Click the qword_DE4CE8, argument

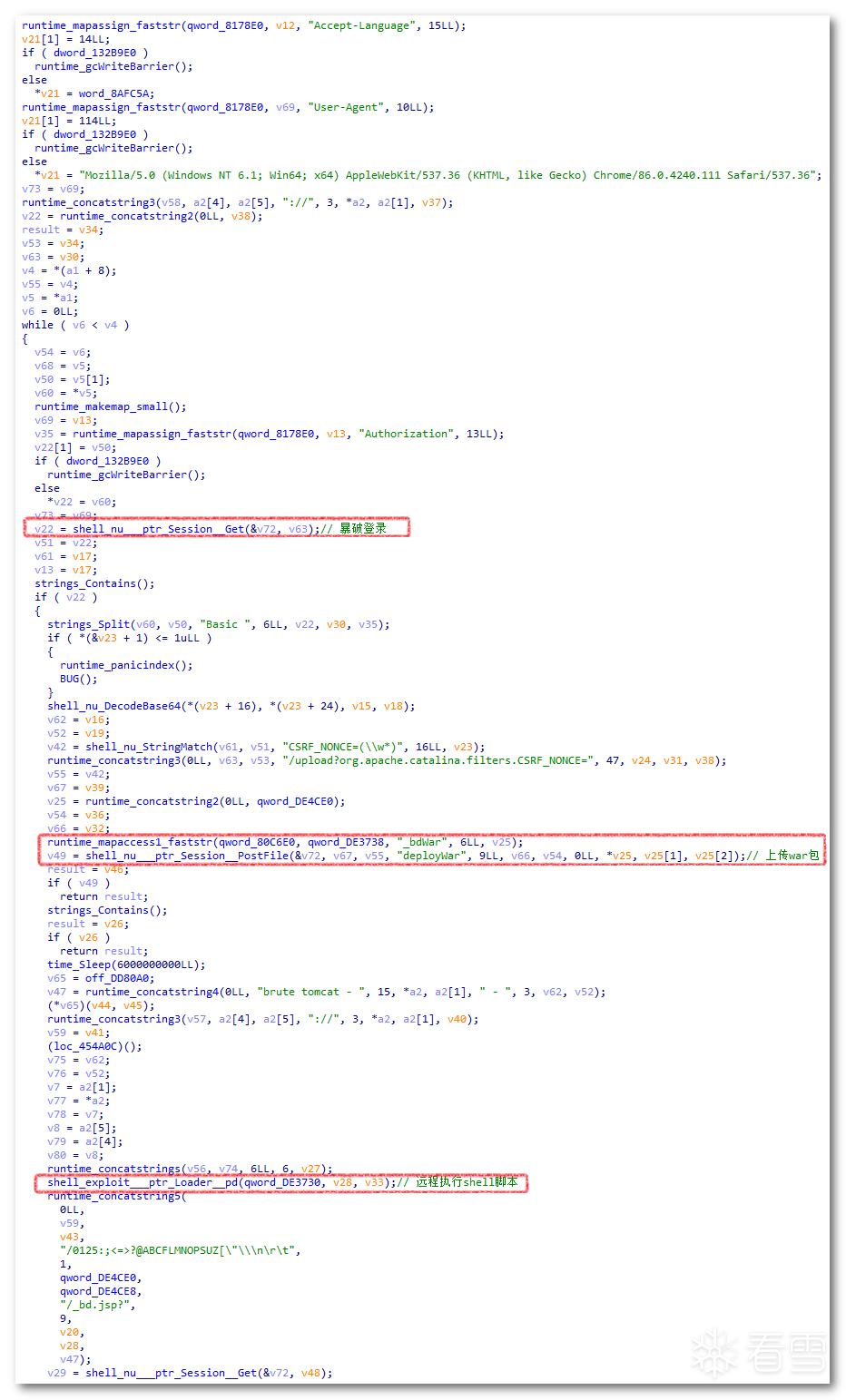pos(101,1291)
